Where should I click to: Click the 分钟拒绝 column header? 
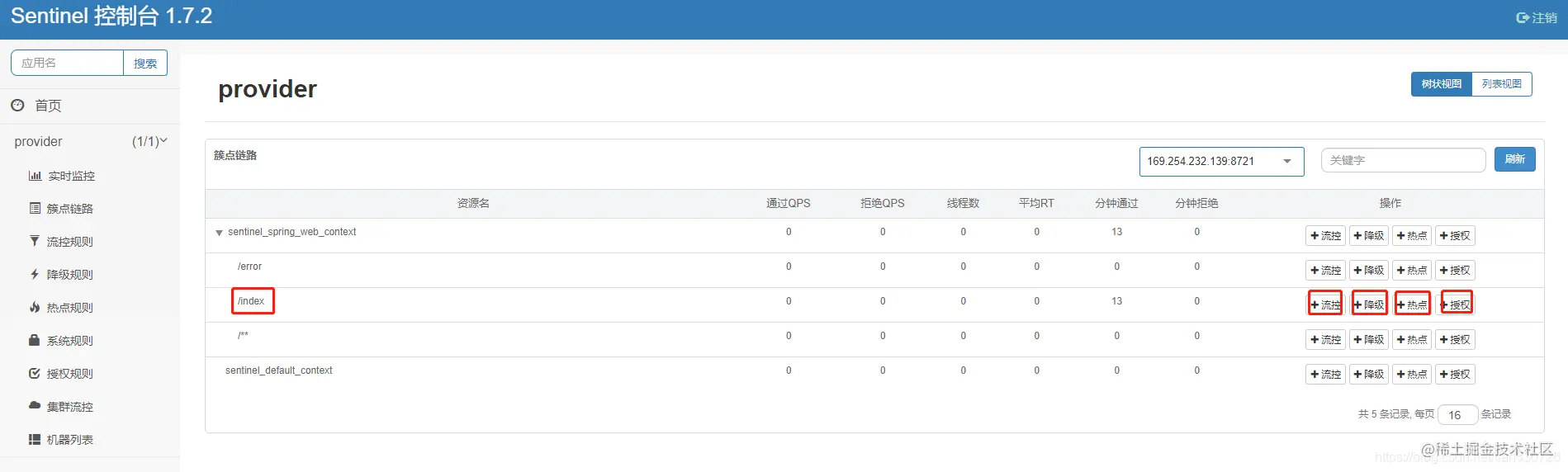(1196, 203)
